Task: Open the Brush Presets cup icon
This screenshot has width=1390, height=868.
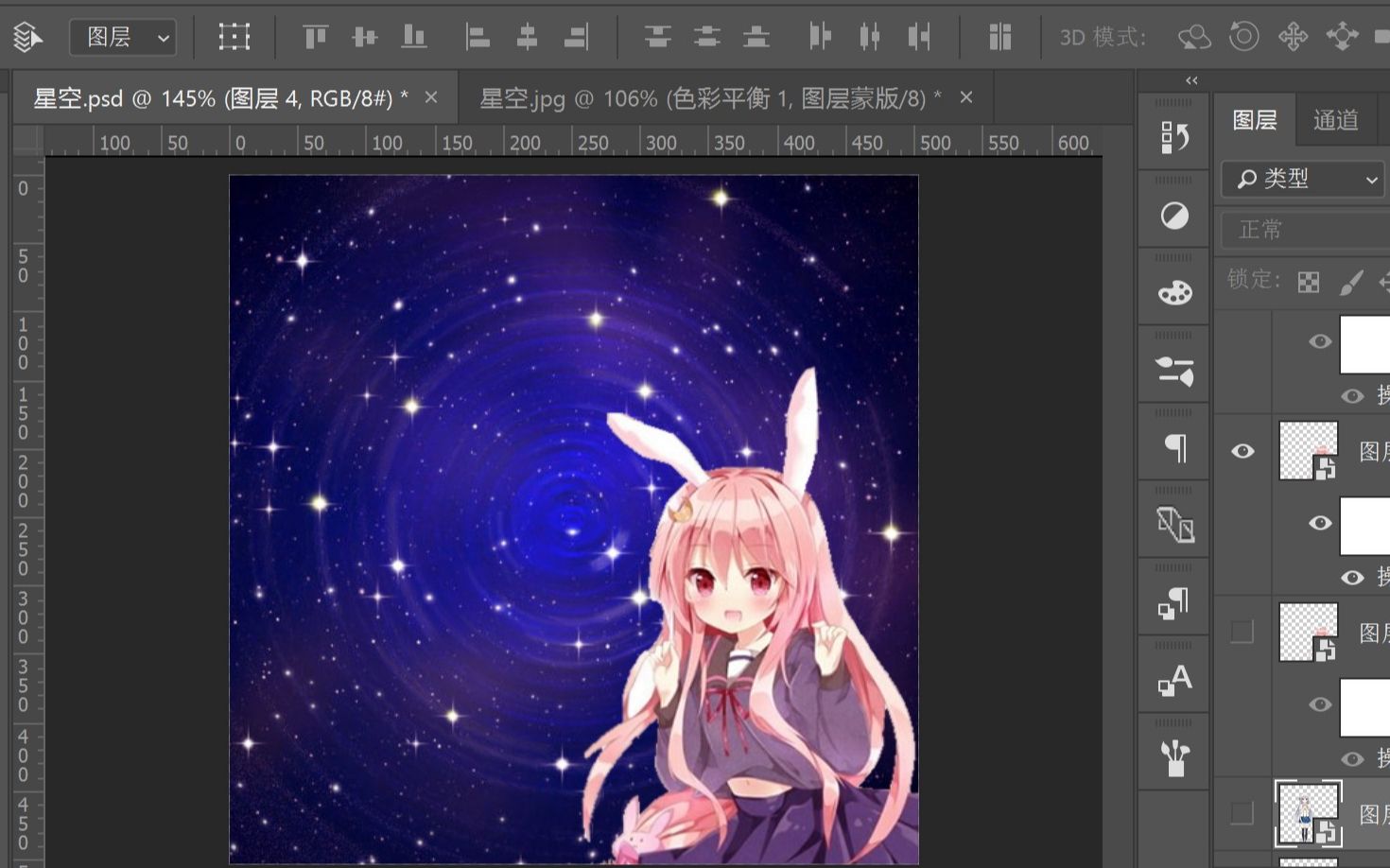Action: click(1174, 757)
